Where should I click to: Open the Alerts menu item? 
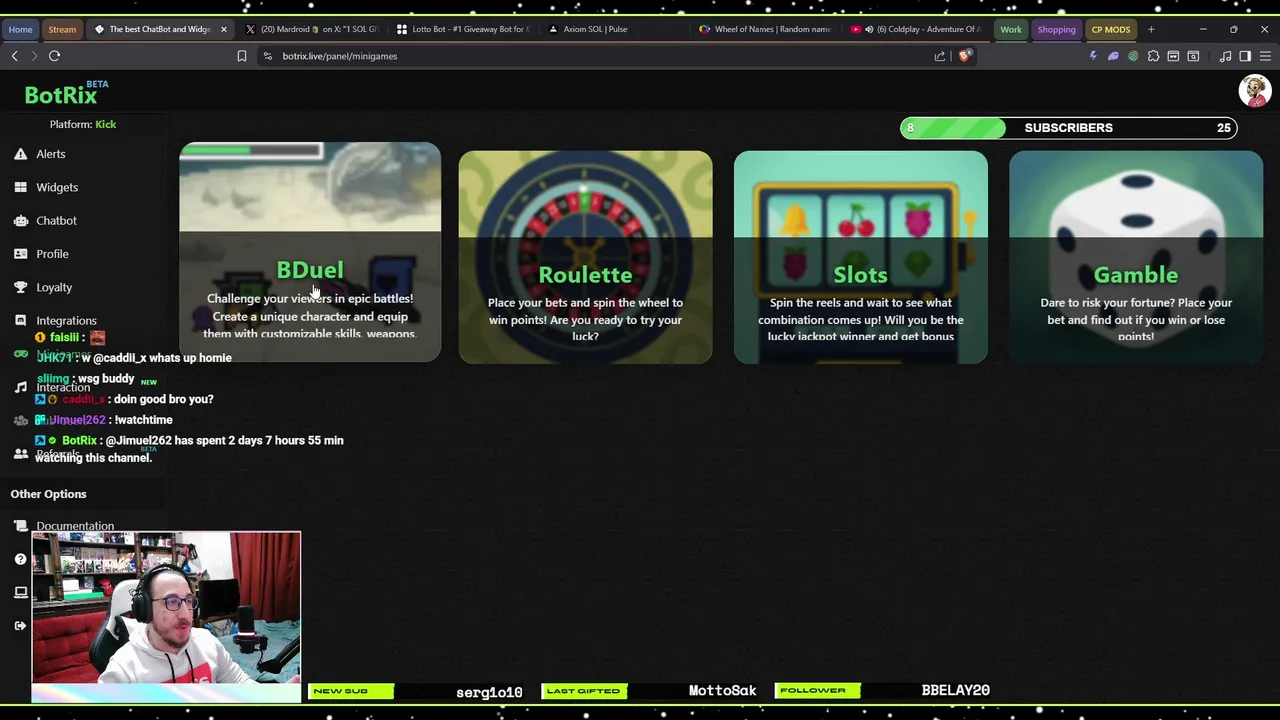51,154
